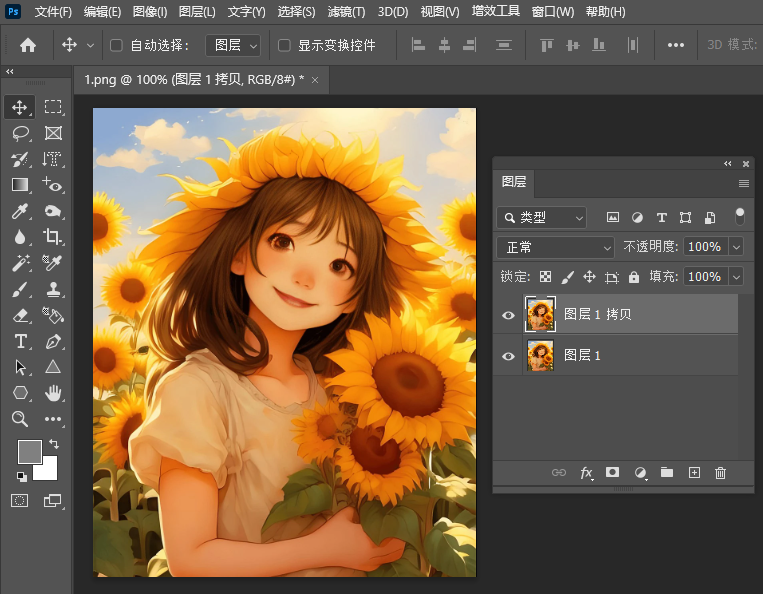
Task: Add a layer mask
Action: [x=613, y=473]
